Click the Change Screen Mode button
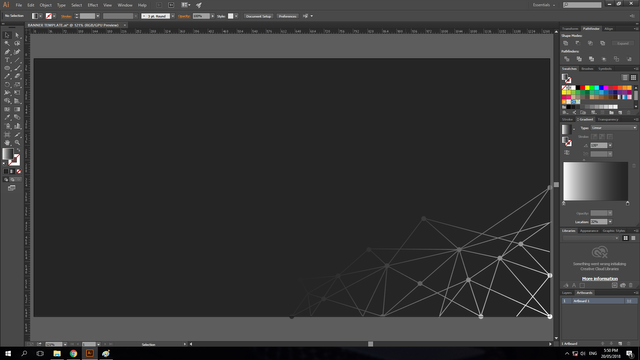Viewport: 640px width, 360px height. click(11, 188)
